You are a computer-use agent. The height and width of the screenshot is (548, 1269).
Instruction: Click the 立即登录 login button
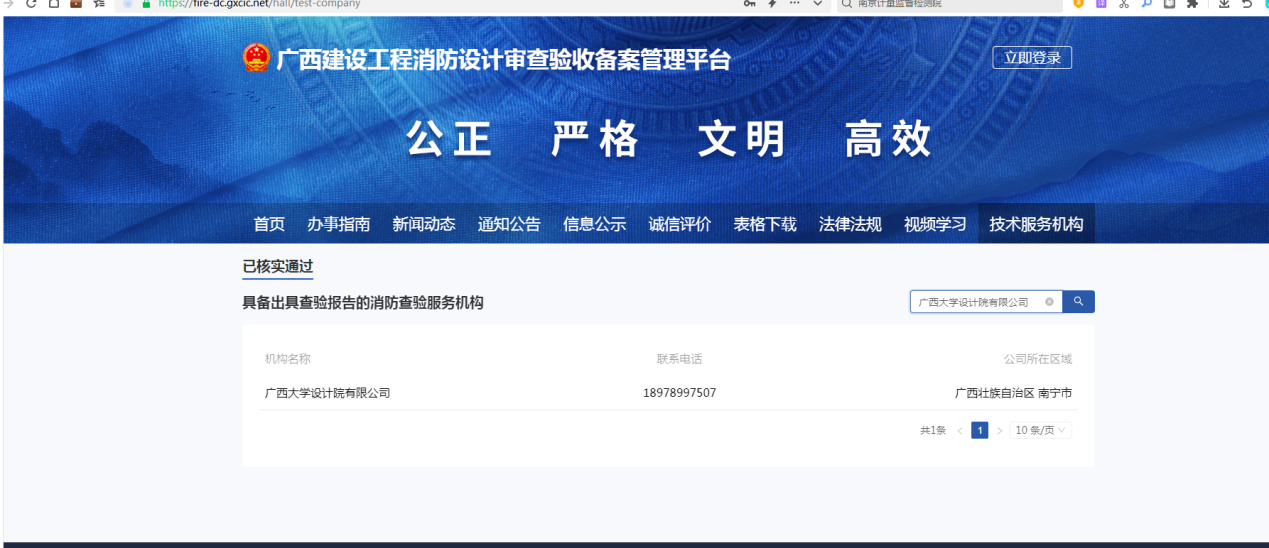(1032, 58)
